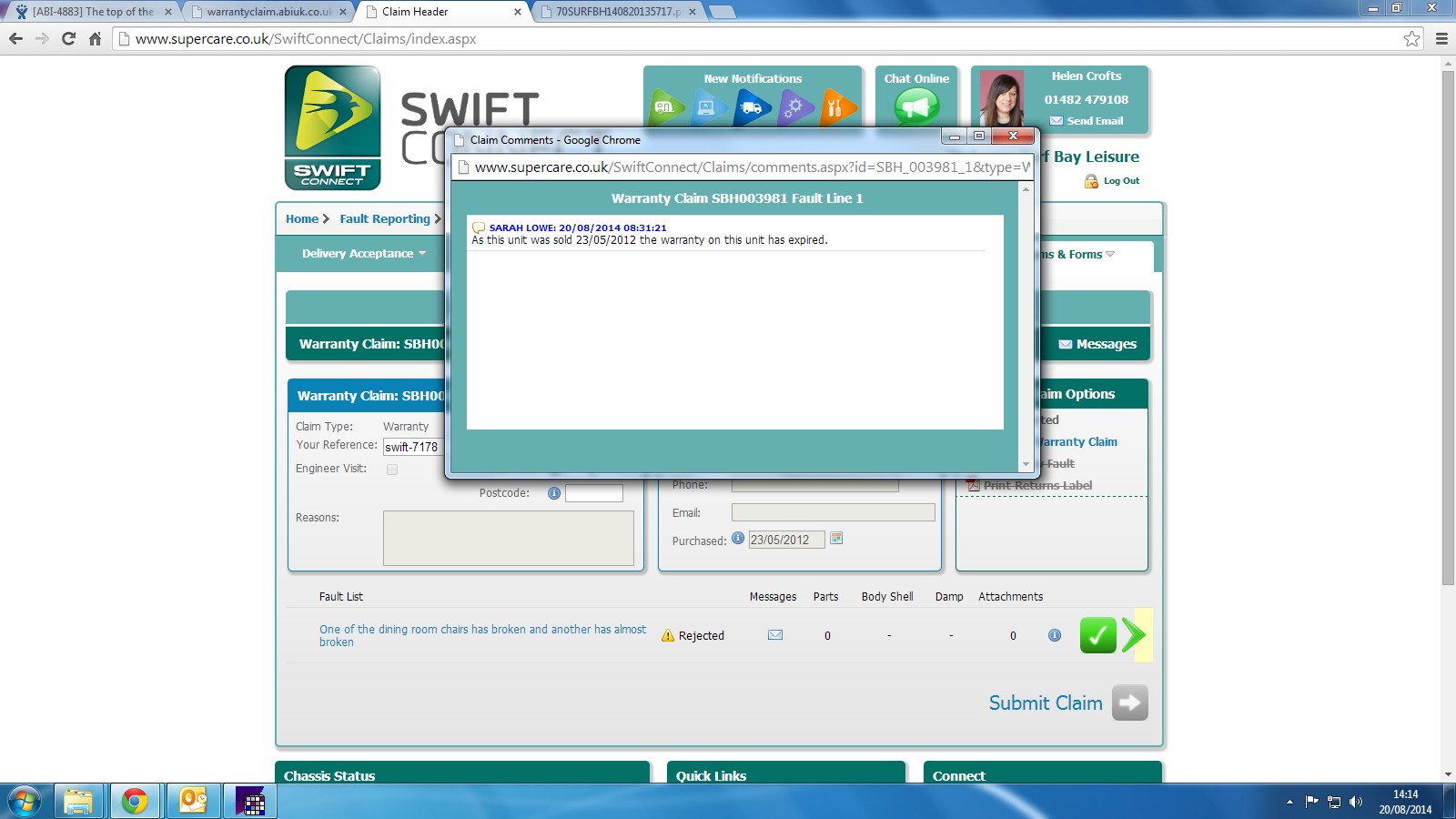Click the Postcode input field
The height and width of the screenshot is (819, 1456).
[x=594, y=493]
